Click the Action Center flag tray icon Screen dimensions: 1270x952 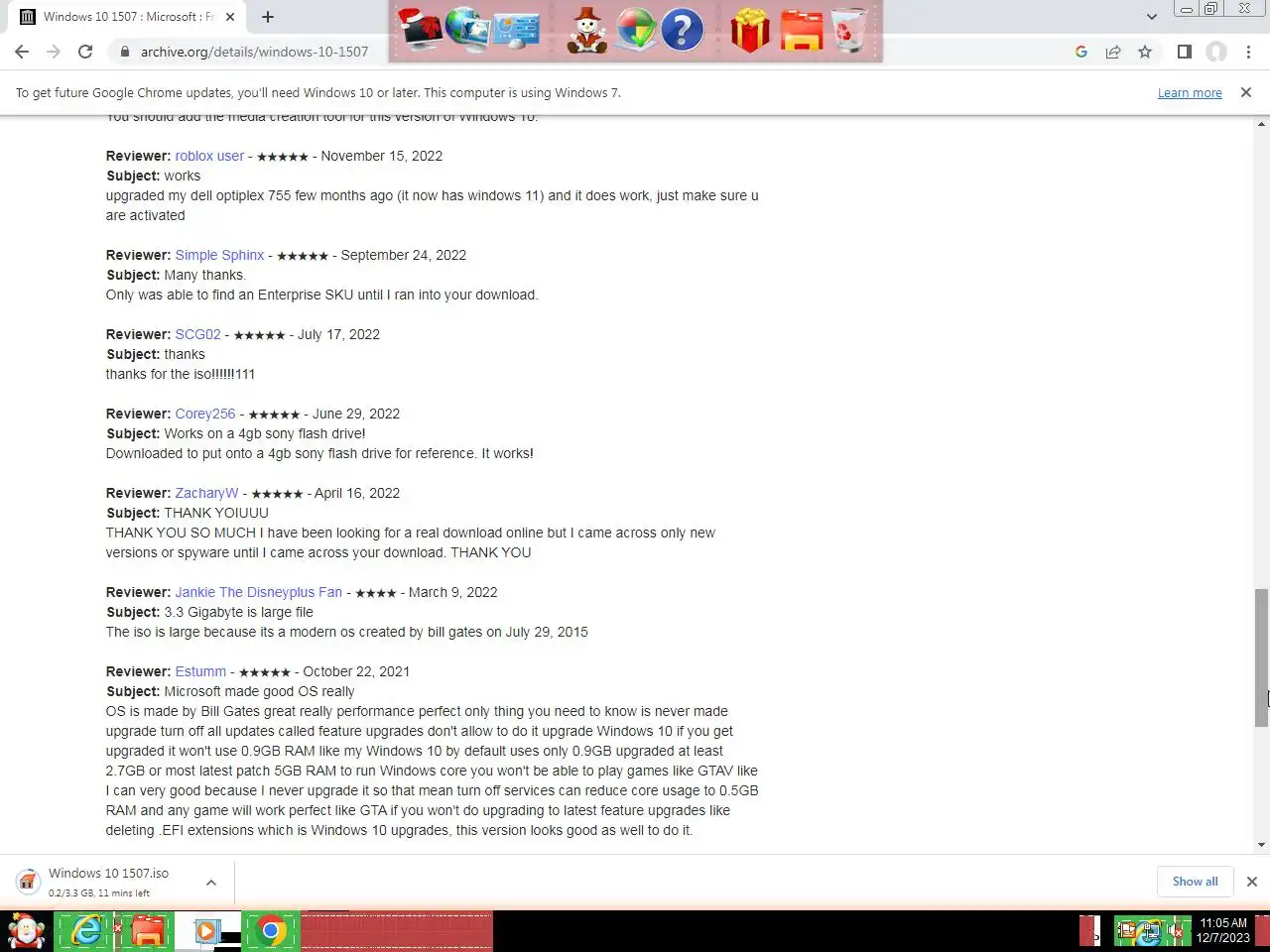pos(1126,931)
